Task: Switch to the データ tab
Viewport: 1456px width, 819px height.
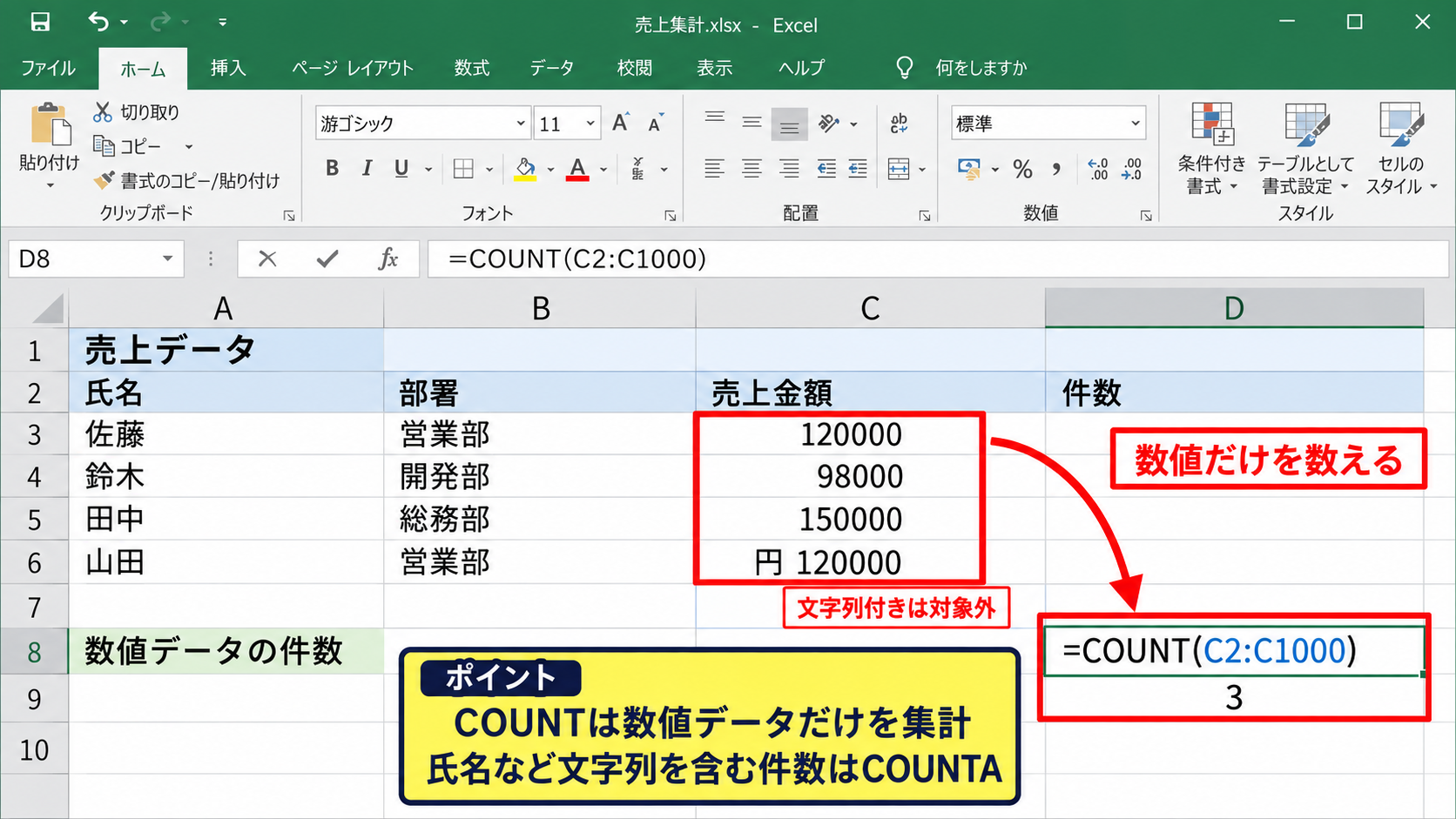Action: point(552,68)
